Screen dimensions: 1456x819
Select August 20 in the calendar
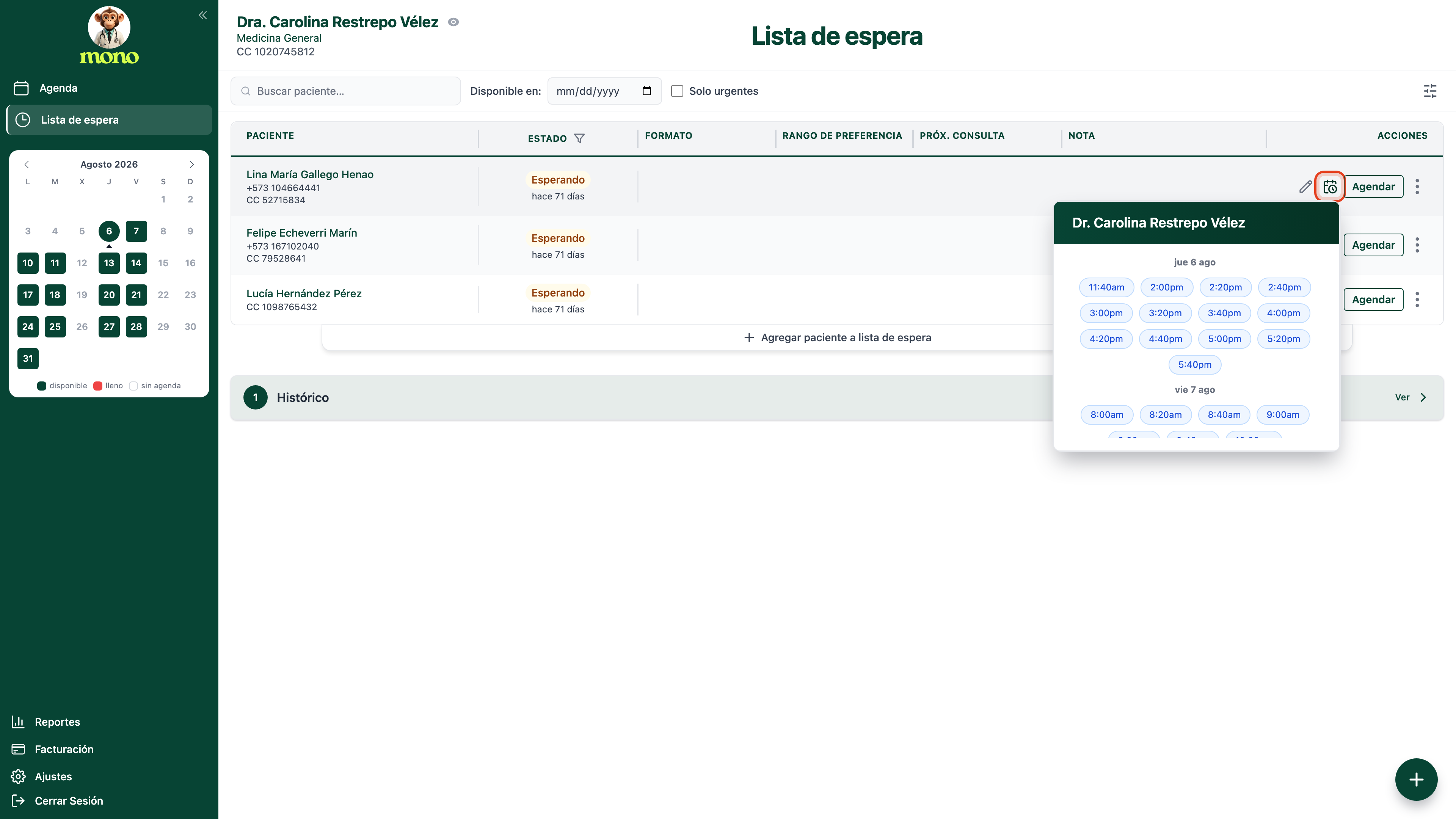pos(109,295)
